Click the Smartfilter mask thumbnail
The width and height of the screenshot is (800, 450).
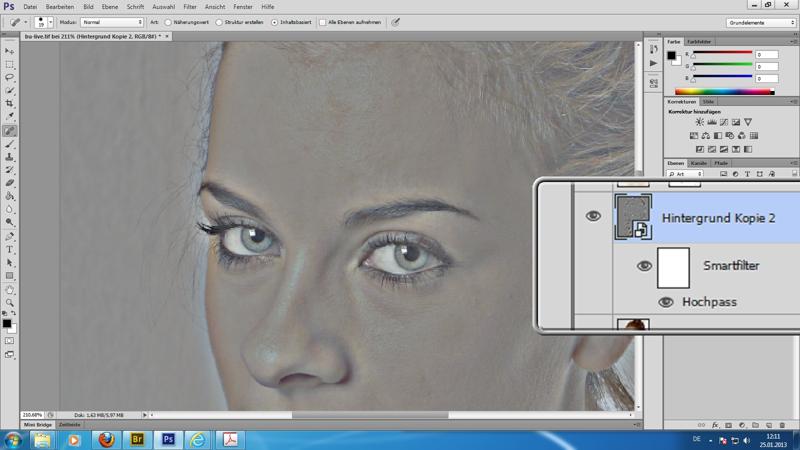(674, 267)
